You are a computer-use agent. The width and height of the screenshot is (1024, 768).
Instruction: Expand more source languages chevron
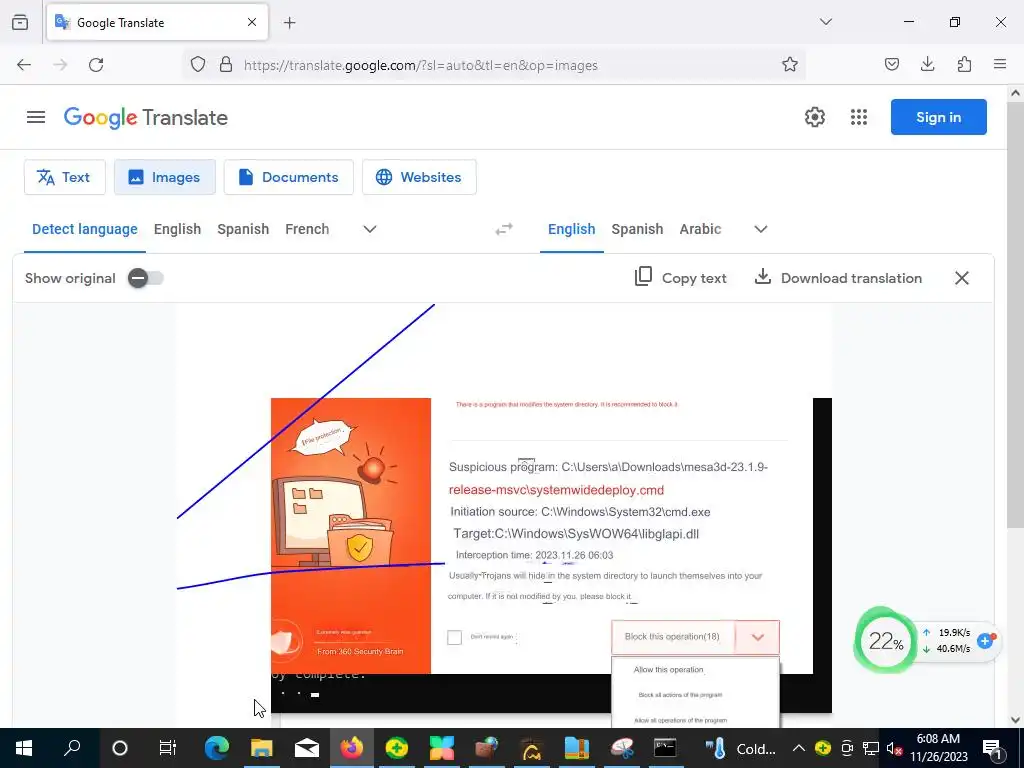pyautogui.click(x=370, y=229)
